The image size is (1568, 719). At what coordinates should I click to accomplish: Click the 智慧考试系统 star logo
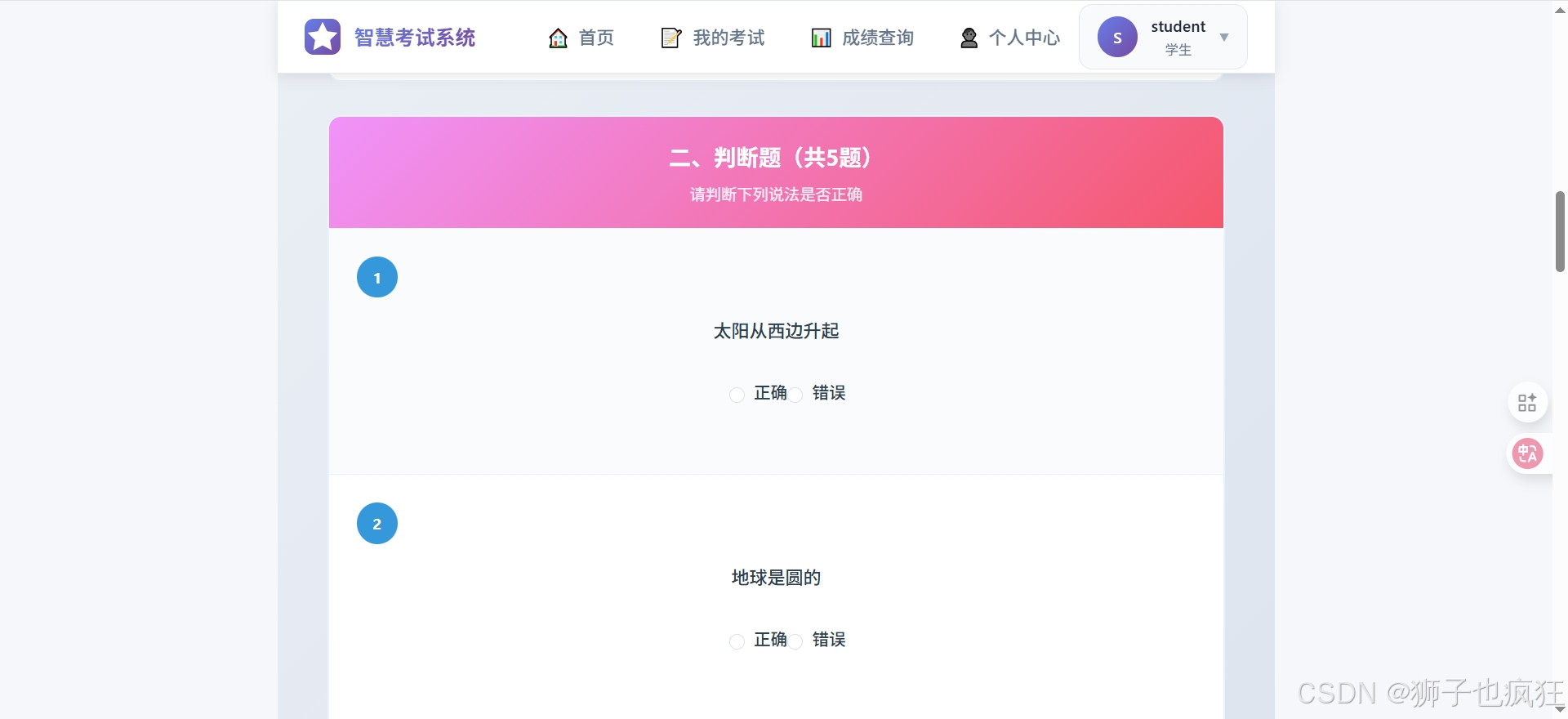[323, 37]
